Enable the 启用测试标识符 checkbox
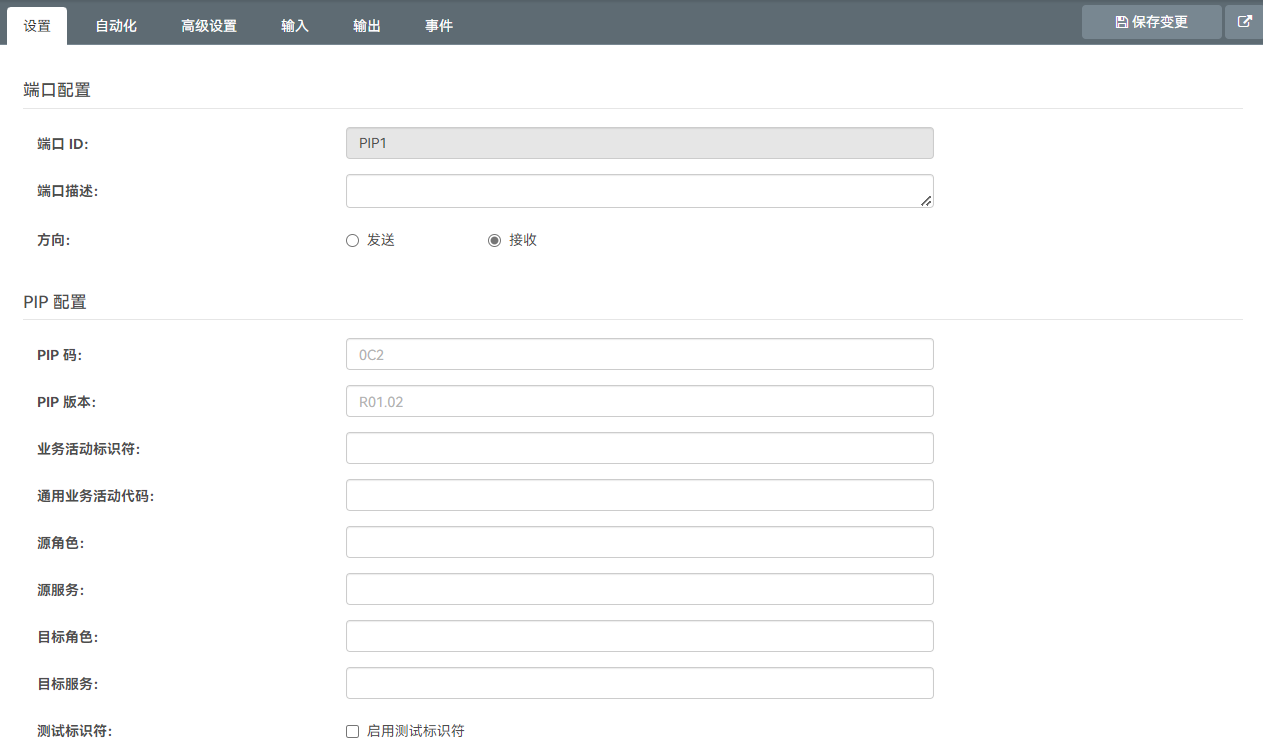Image resolution: width=1263 pixels, height=754 pixels. 352,731
